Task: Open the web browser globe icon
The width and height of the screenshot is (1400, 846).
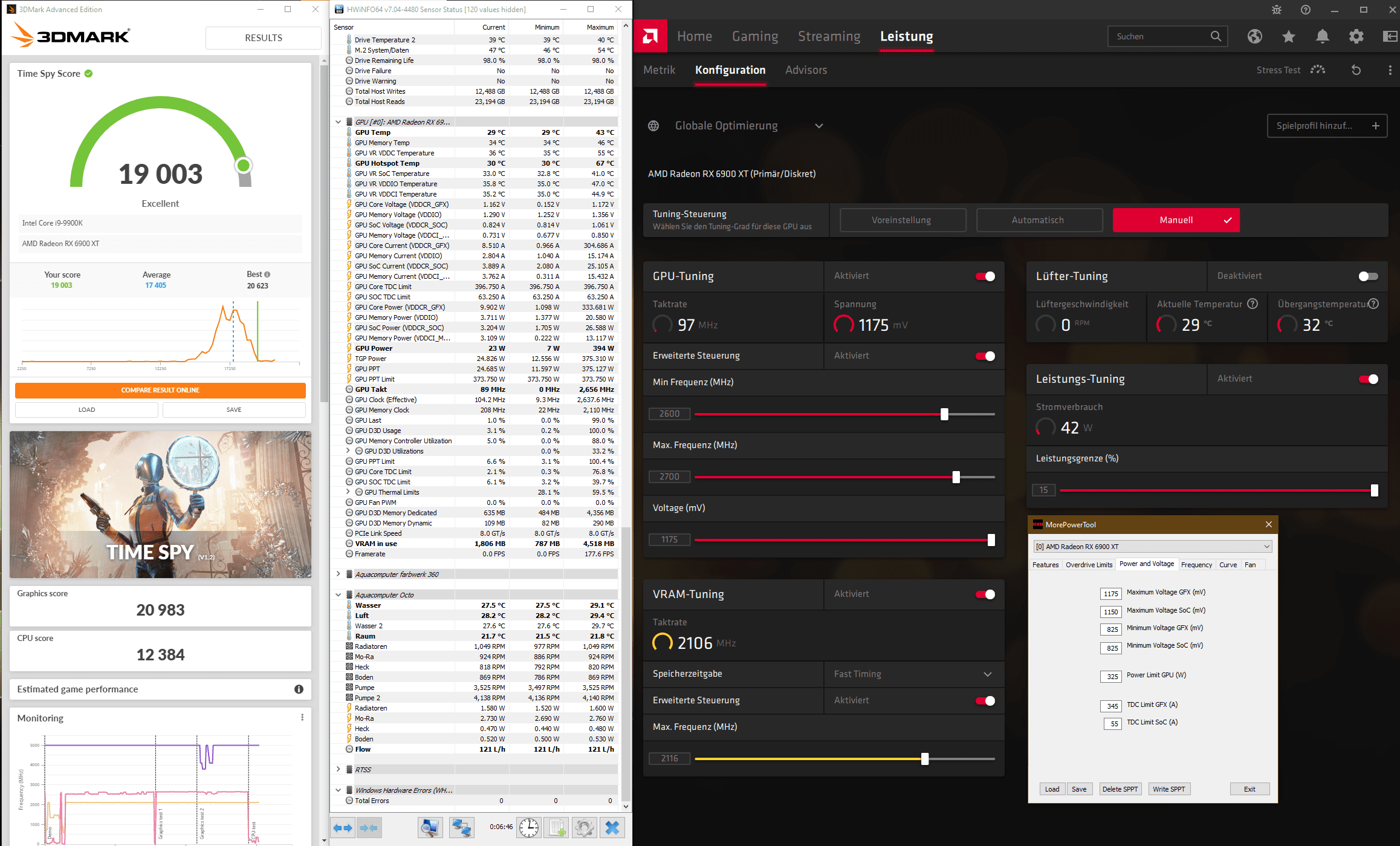Action: [1255, 36]
